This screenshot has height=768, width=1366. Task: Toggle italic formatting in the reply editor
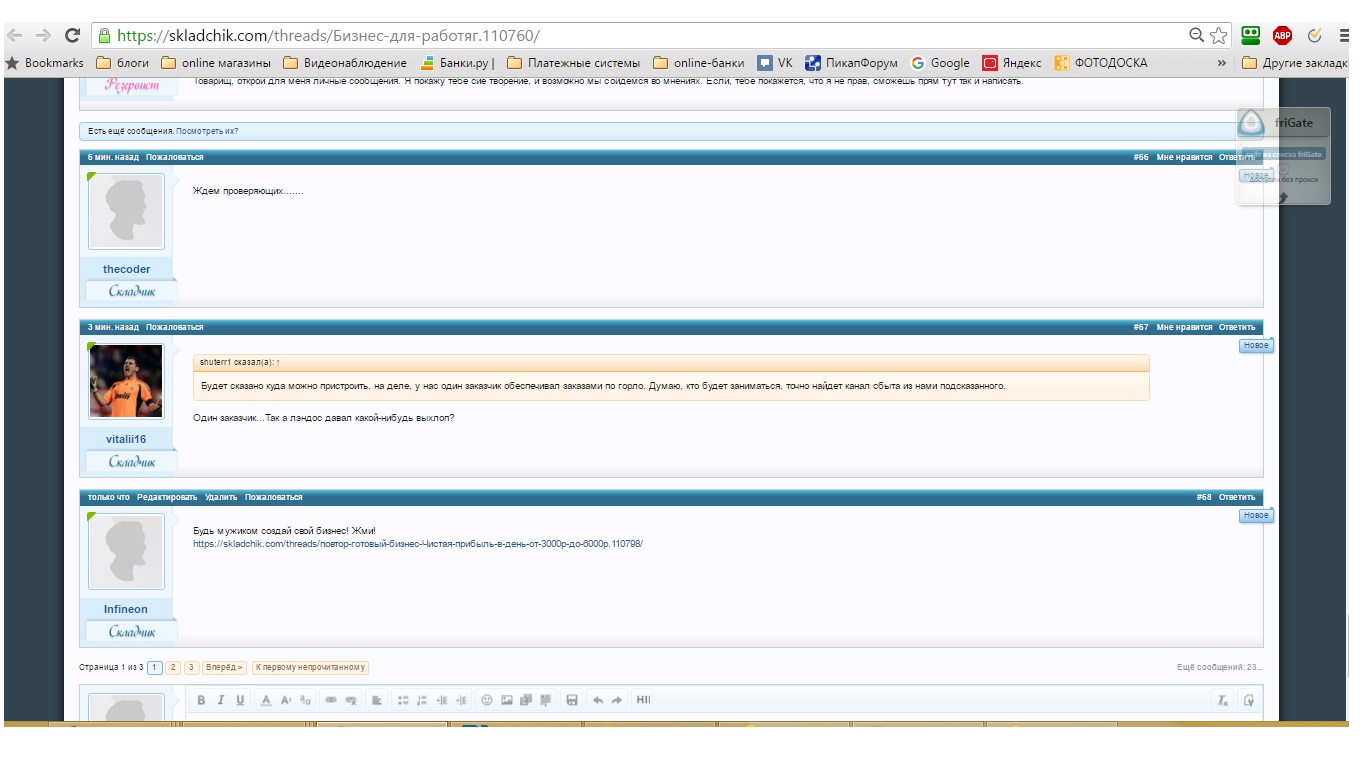tap(220, 700)
